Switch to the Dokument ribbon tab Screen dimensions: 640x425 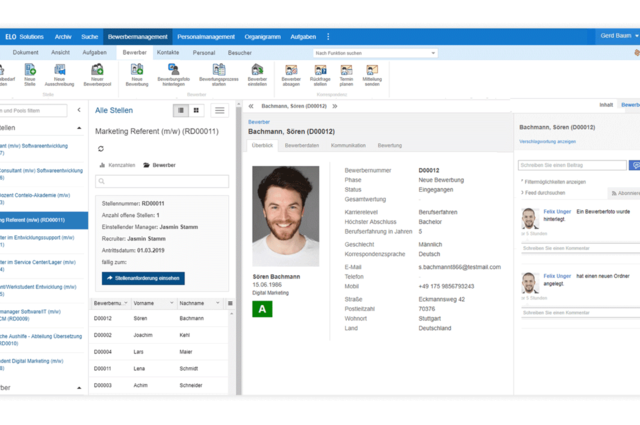(25, 53)
